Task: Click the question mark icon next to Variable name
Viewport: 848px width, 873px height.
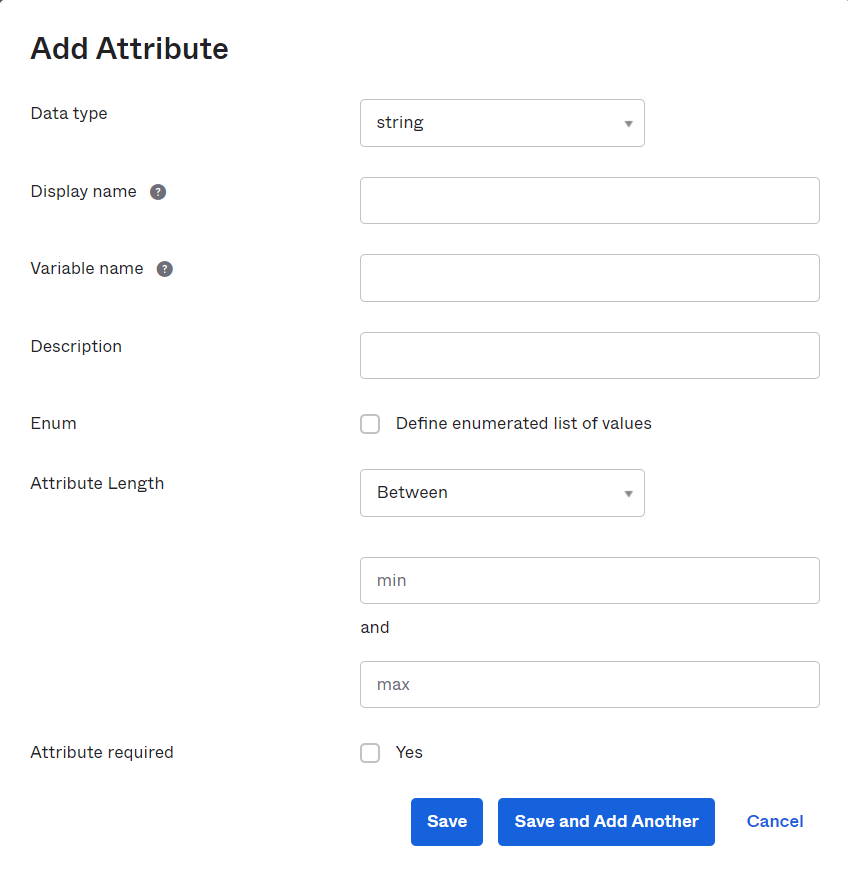Action: click(164, 269)
